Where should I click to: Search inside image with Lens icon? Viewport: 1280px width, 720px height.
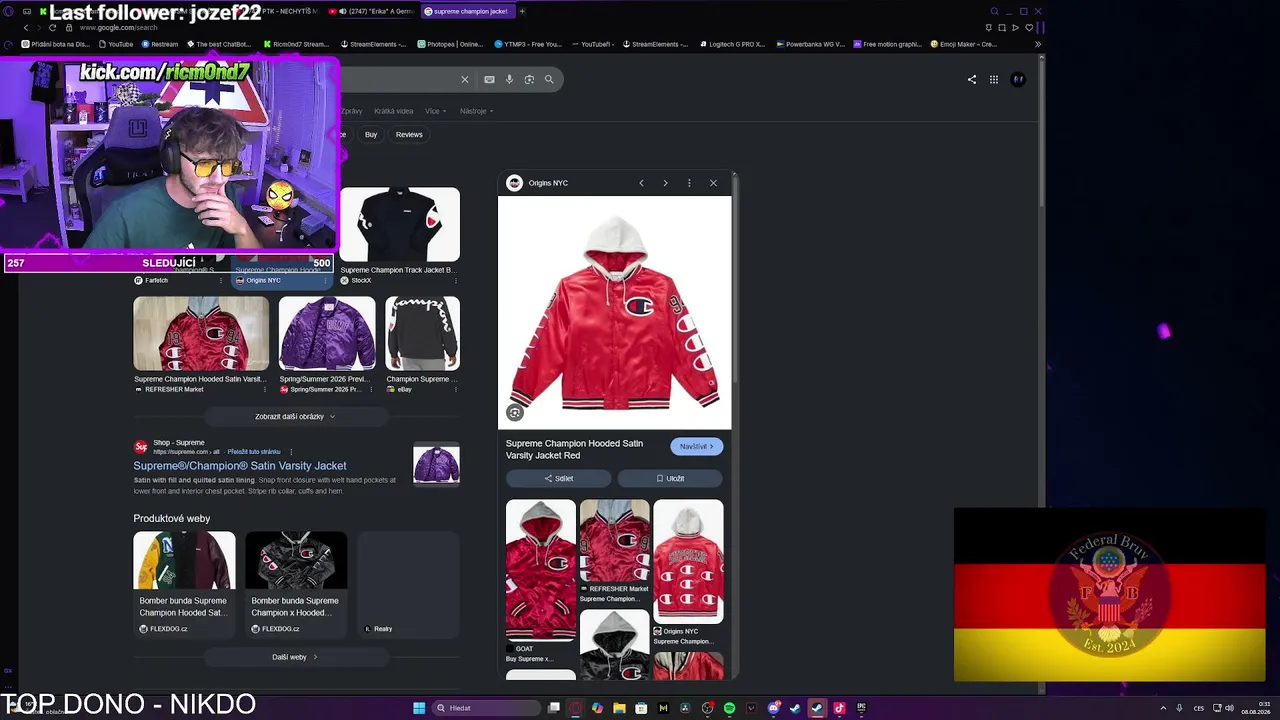[x=515, y=412]
